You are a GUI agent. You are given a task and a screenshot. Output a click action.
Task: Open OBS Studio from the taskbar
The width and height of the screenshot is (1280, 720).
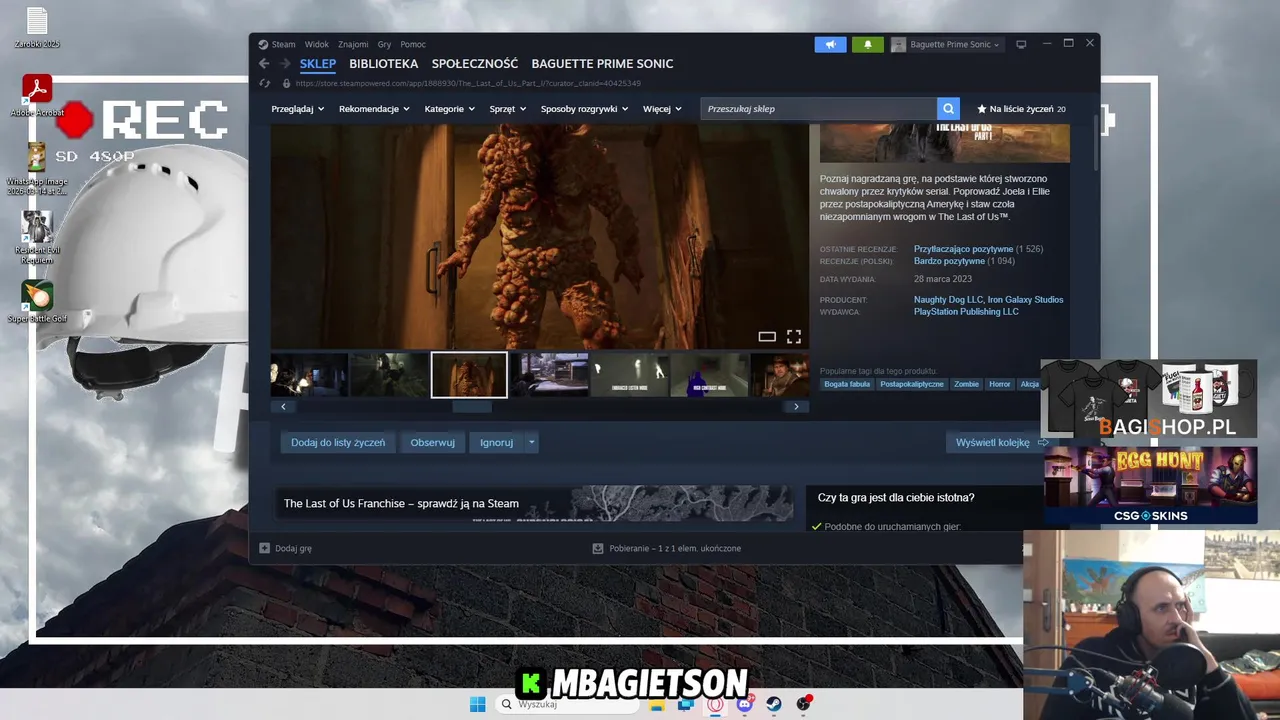click(x=803, y=704)
